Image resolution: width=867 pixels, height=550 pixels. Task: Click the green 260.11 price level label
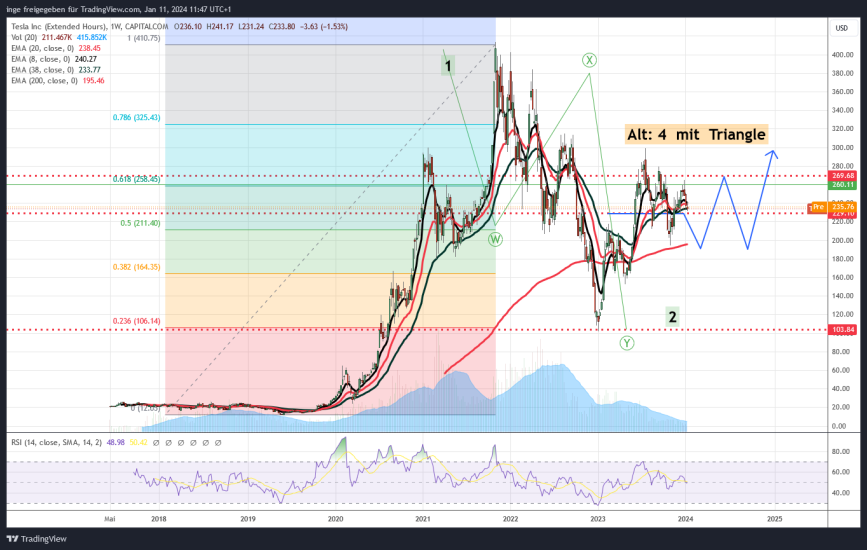(843, 185)
